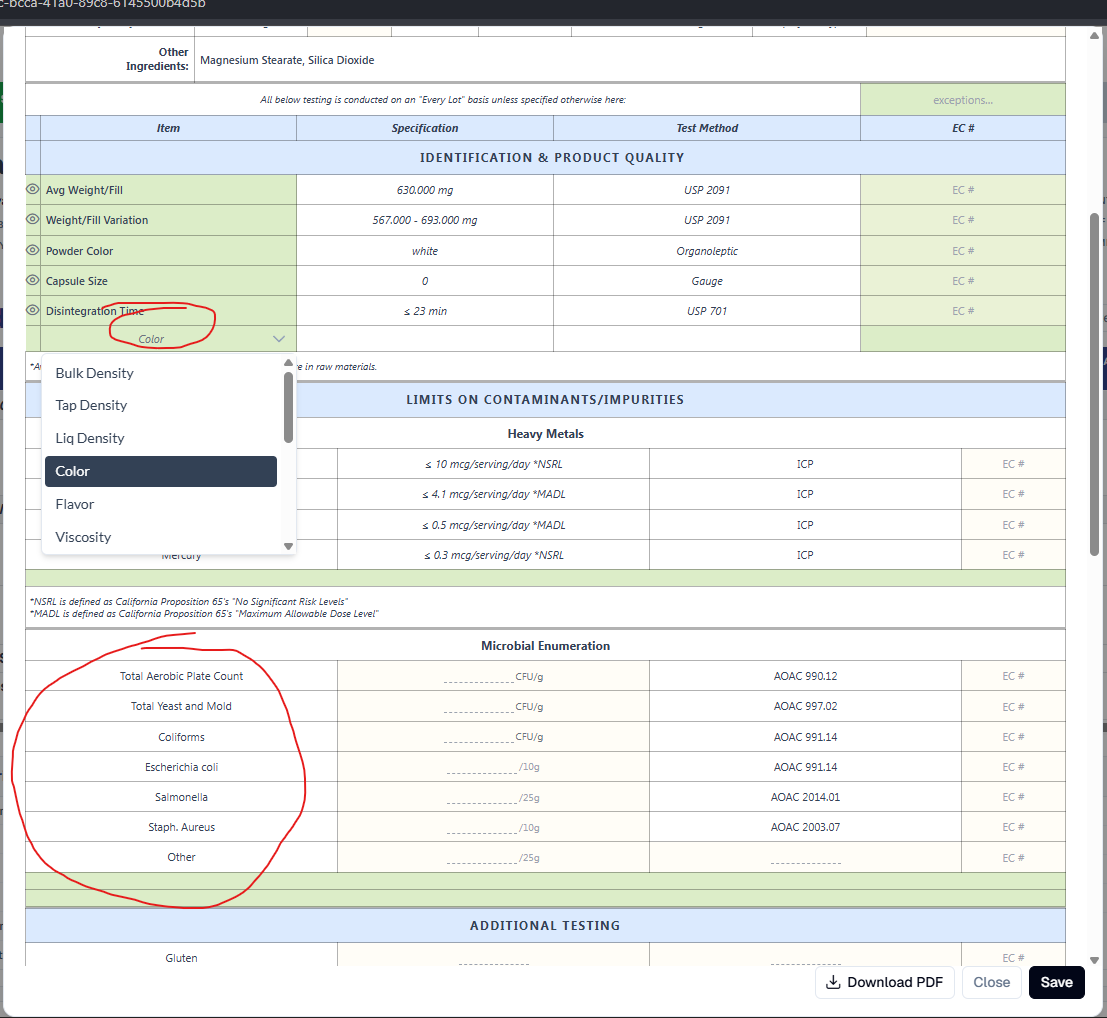Click the exceptions input field
The width and height of the screenshot is (1107, 1018).
(962, 100)
